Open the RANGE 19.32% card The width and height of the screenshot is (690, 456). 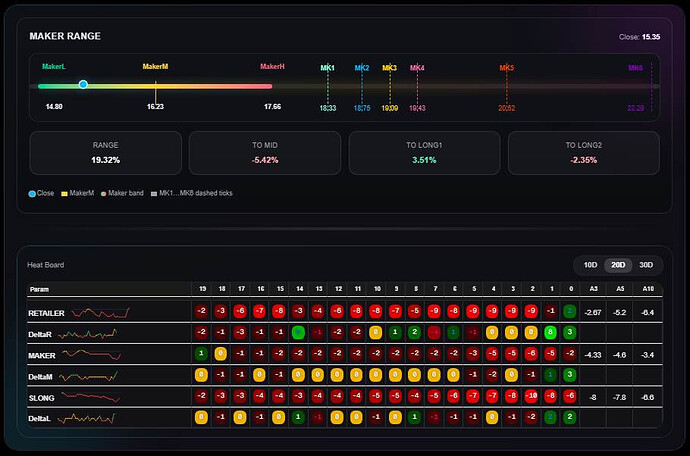(x=106, y=153)
